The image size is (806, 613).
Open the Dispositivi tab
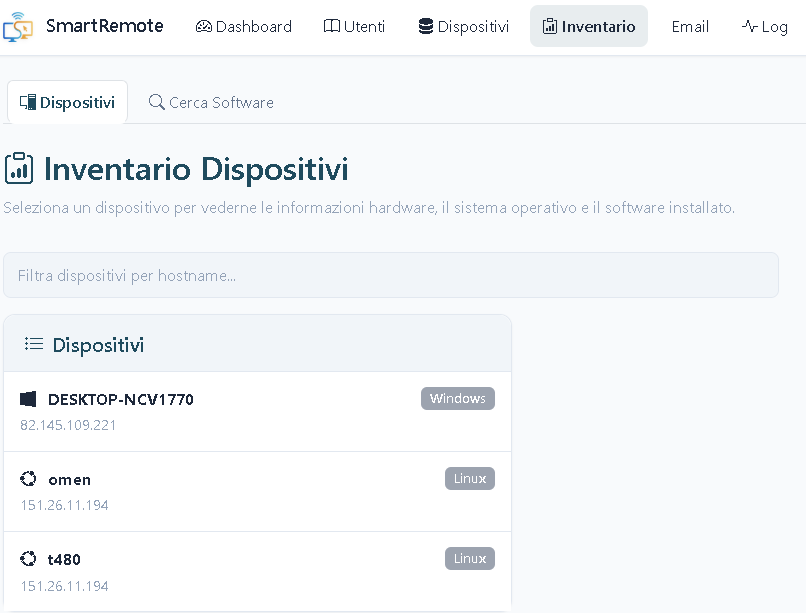(67, 101)
